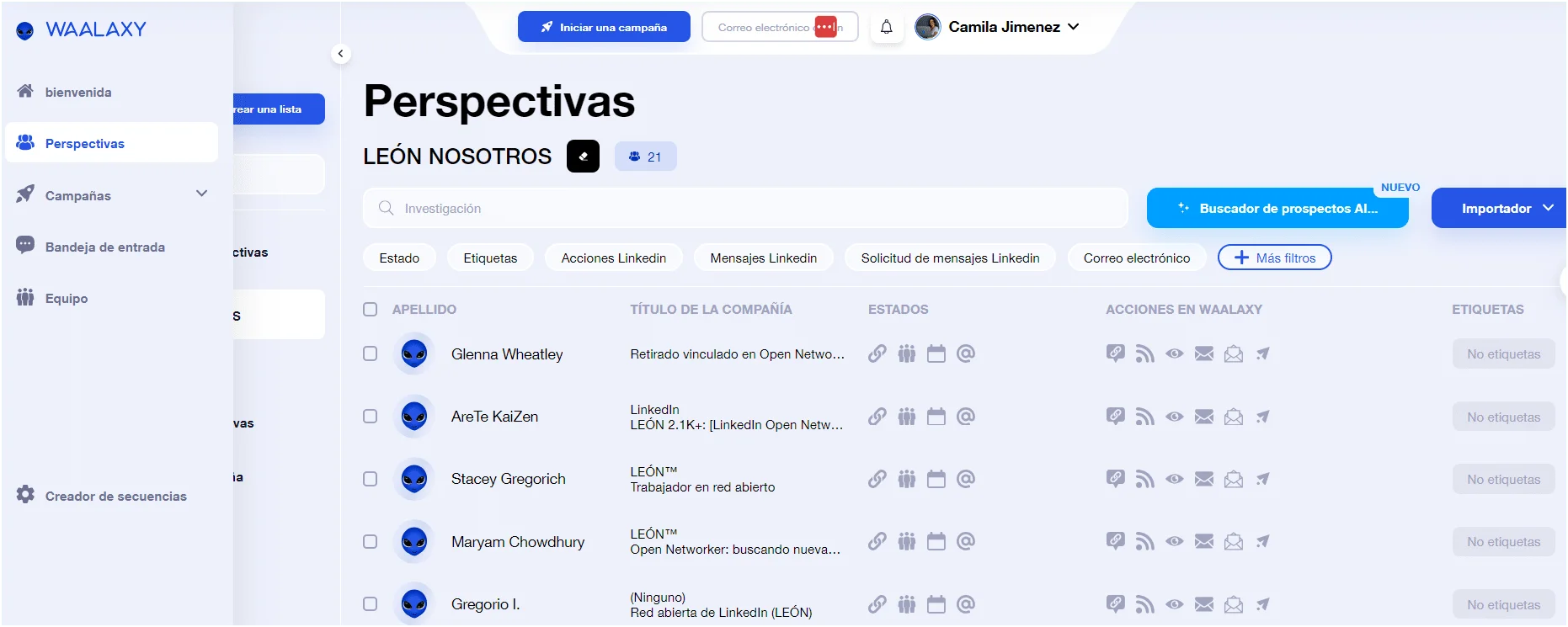Screen dimensions: 1568x627
Task: Toggle visit (eye) action for Glenna Wheatley
Action: pos(1175,353)
